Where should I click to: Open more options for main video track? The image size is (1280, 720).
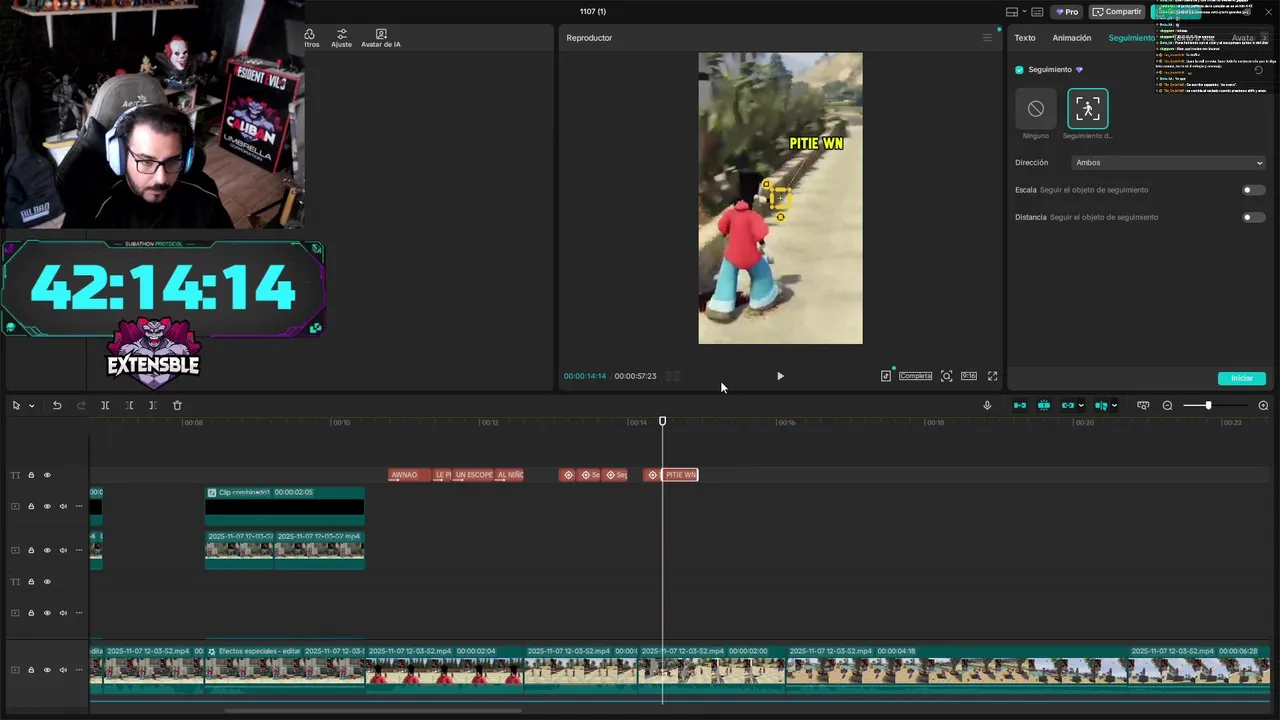(79, 670)
